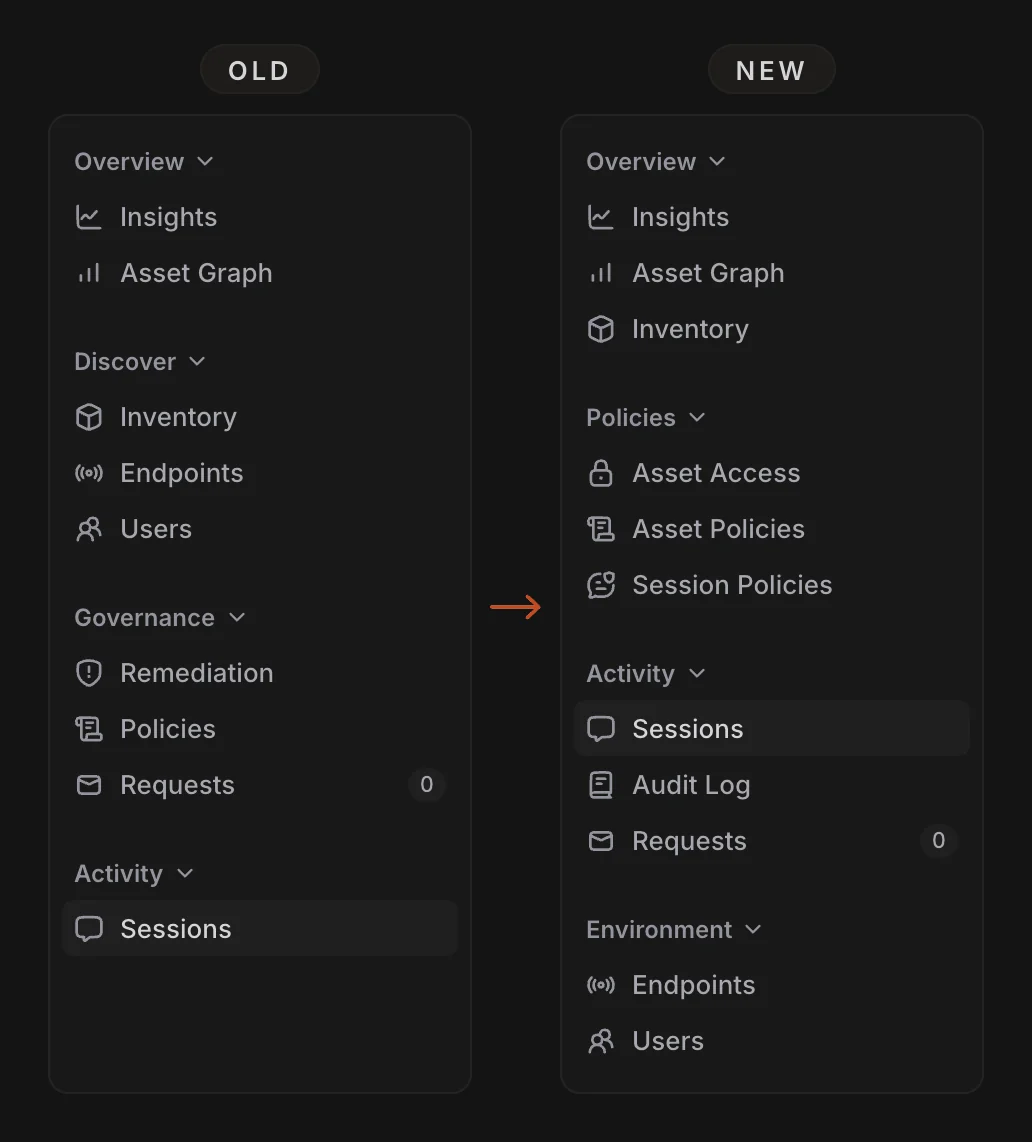Click the Inventory label in OLD sidebar
Image resolution: width=1032 pixels, height=1142 pixels.
178,417
